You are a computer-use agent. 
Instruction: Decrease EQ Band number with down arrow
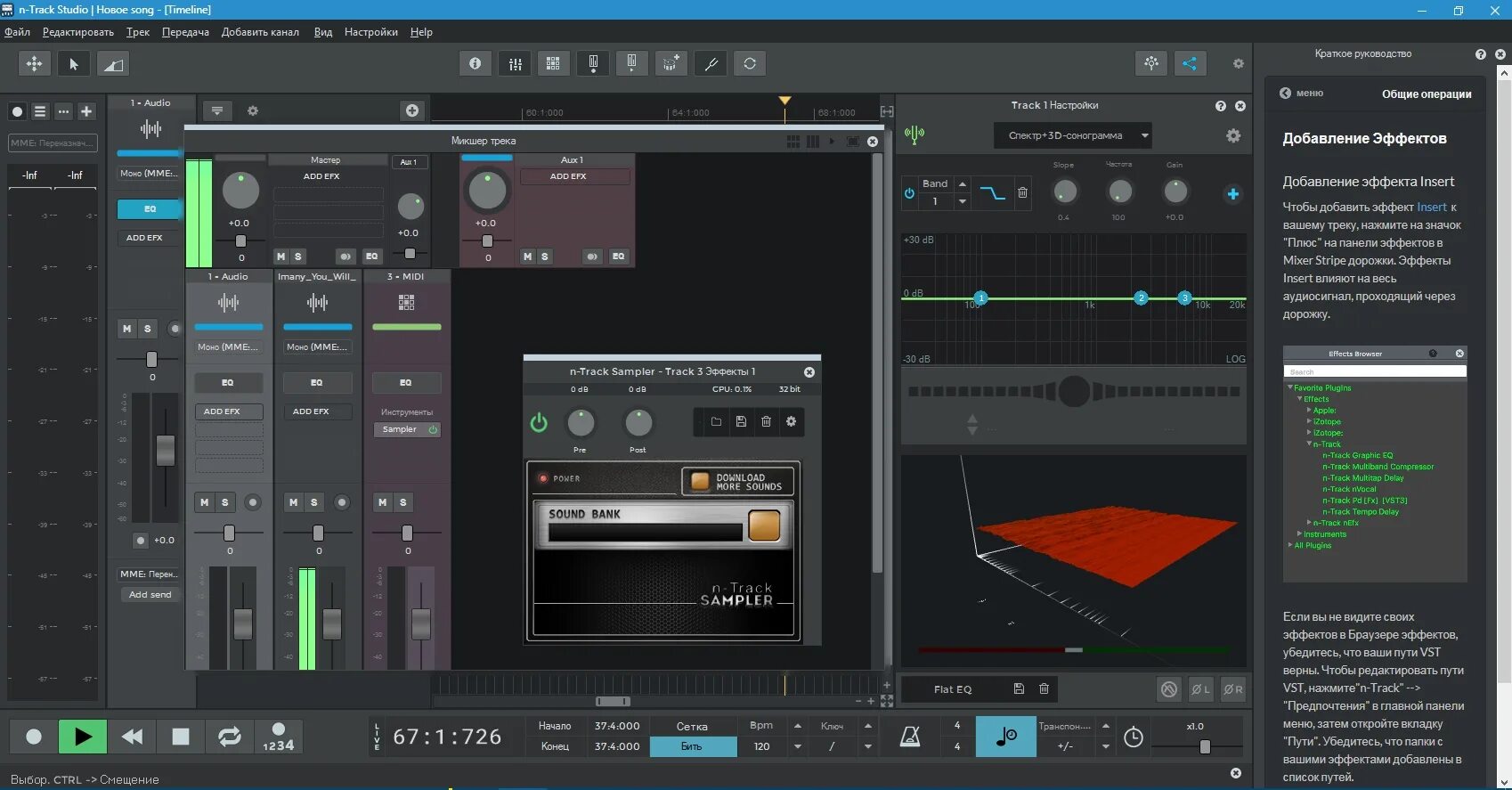963,202
